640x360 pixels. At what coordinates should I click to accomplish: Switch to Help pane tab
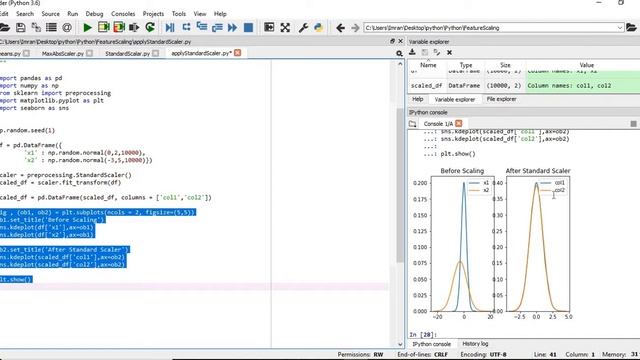point(418,99)
